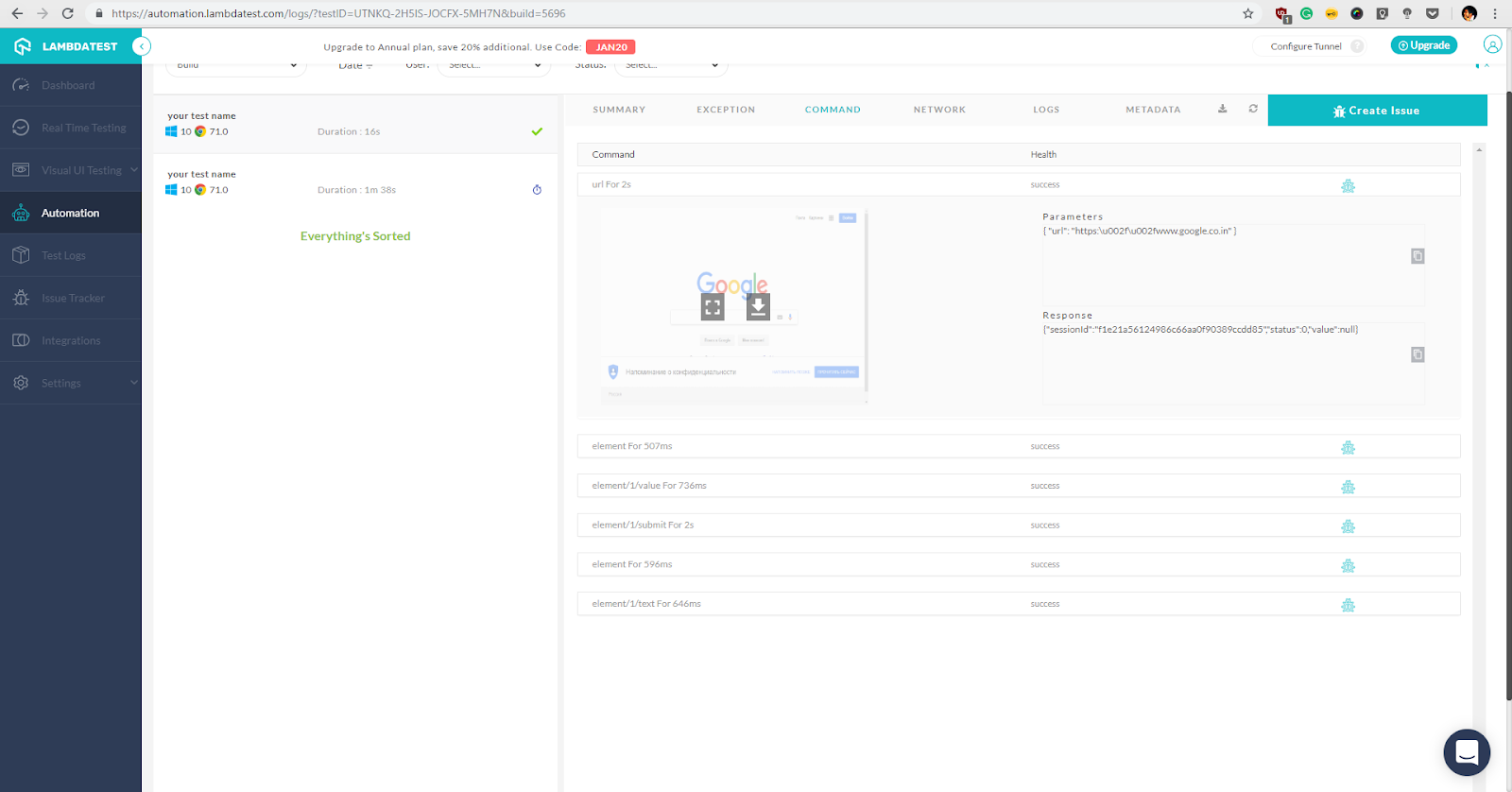Expand the element/1/submit command row
Screen dimensions: 1512x792
coord(643,525)
